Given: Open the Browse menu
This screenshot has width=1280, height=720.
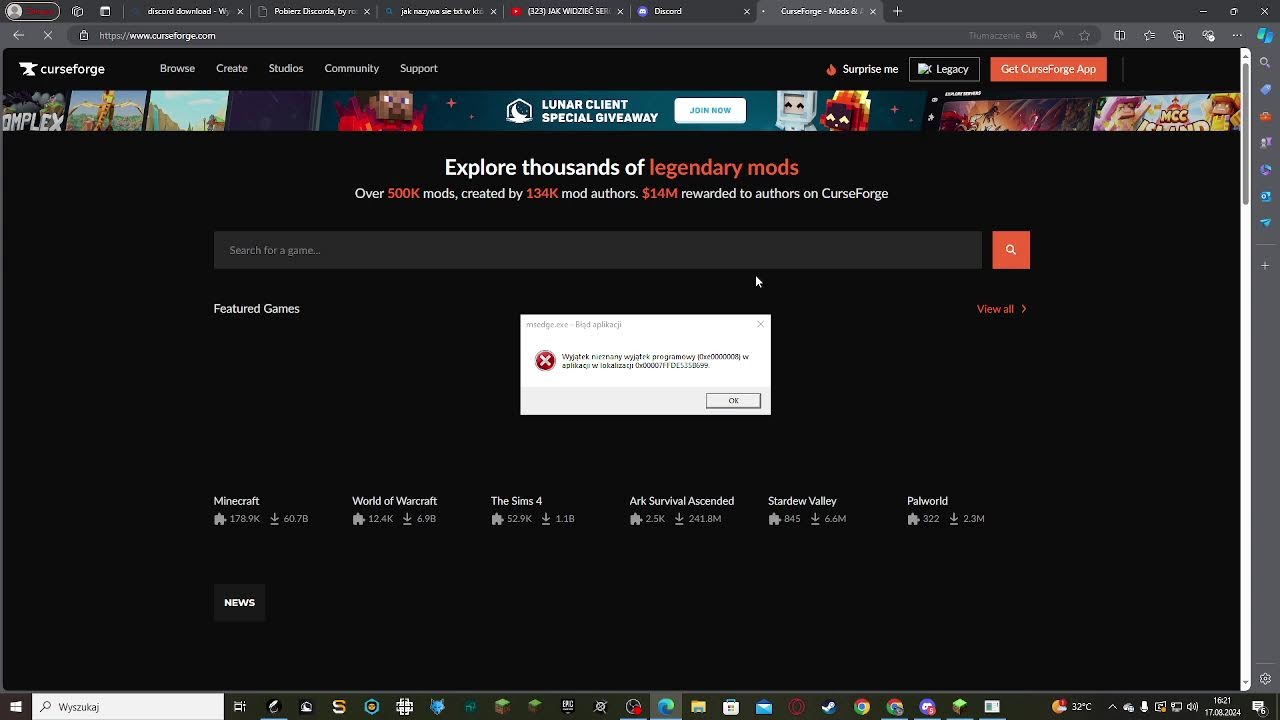Looking at the screenshot, I should (x=177, y=68).
